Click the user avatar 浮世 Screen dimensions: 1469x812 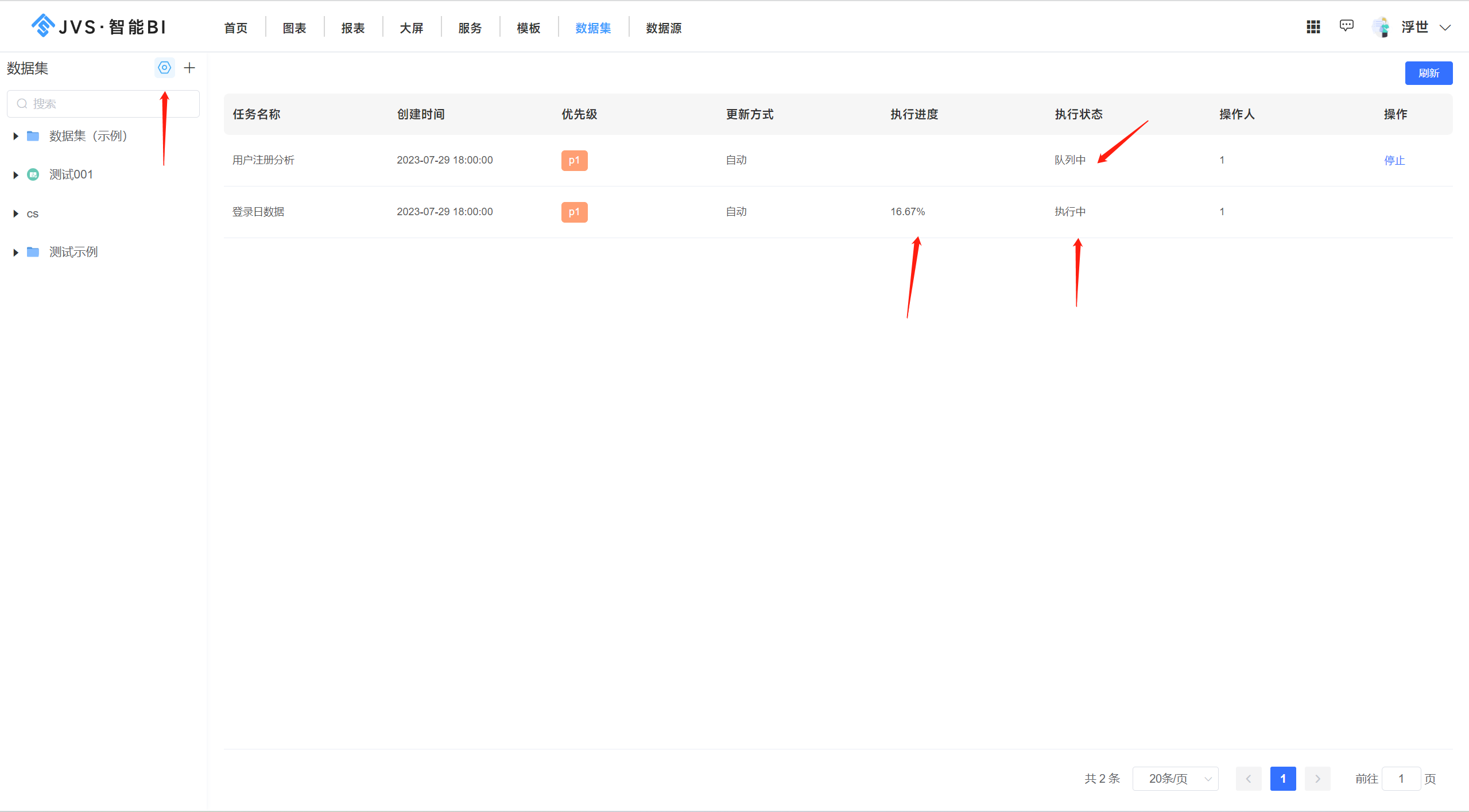[1382, 26]
